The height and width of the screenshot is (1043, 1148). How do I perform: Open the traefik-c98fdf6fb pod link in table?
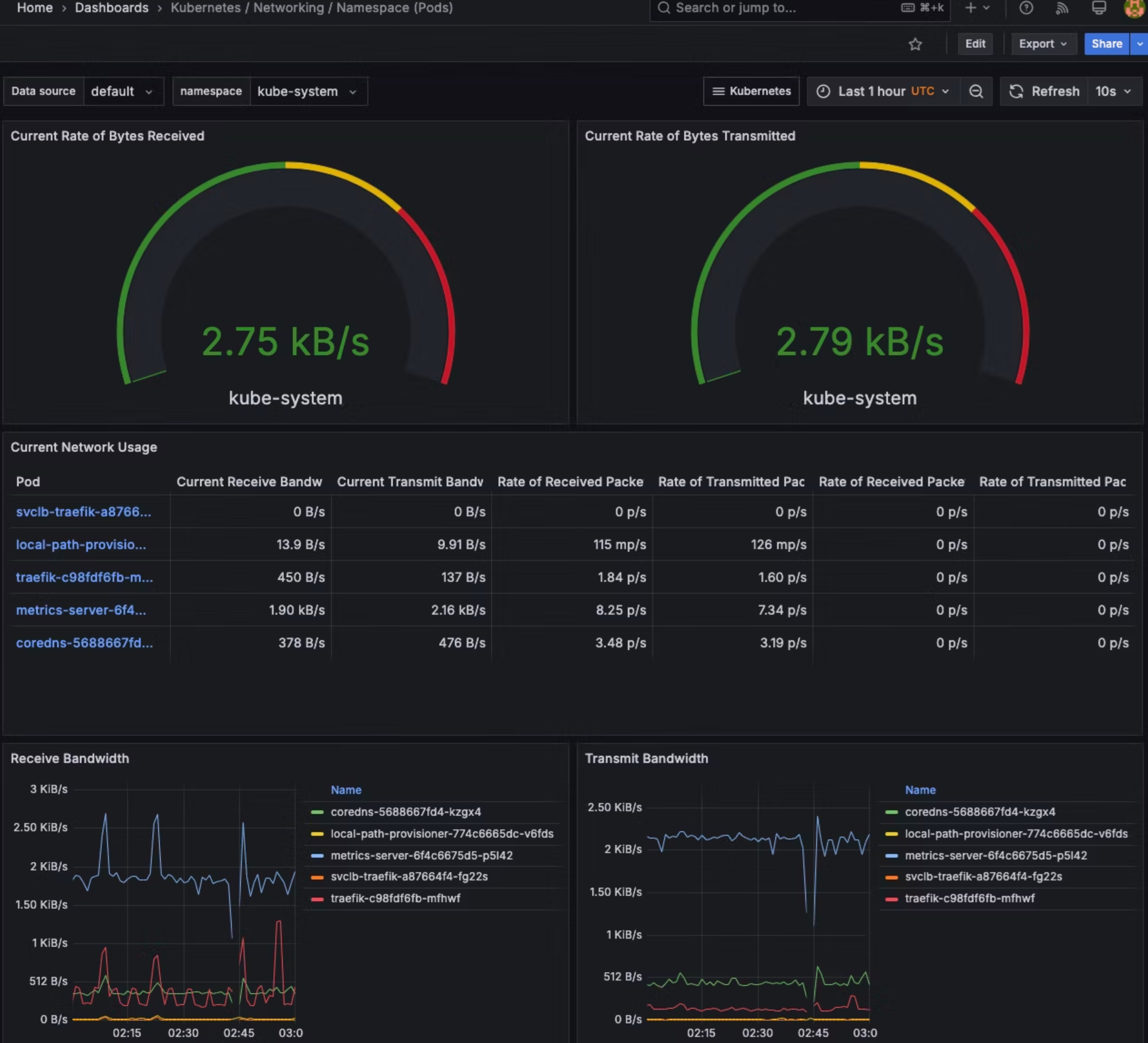(84, 578)
